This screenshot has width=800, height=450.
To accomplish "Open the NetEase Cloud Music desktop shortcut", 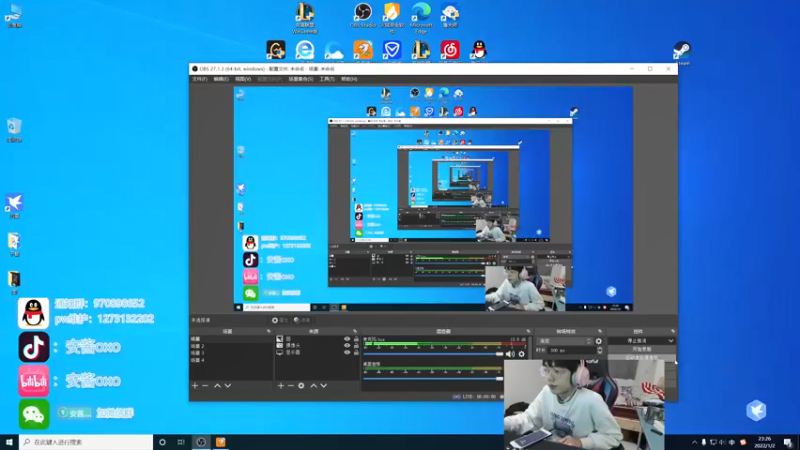I will coord(450,51).
